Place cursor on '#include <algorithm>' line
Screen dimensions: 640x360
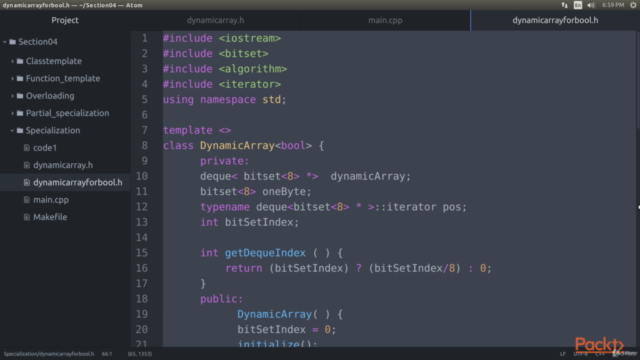225,69
